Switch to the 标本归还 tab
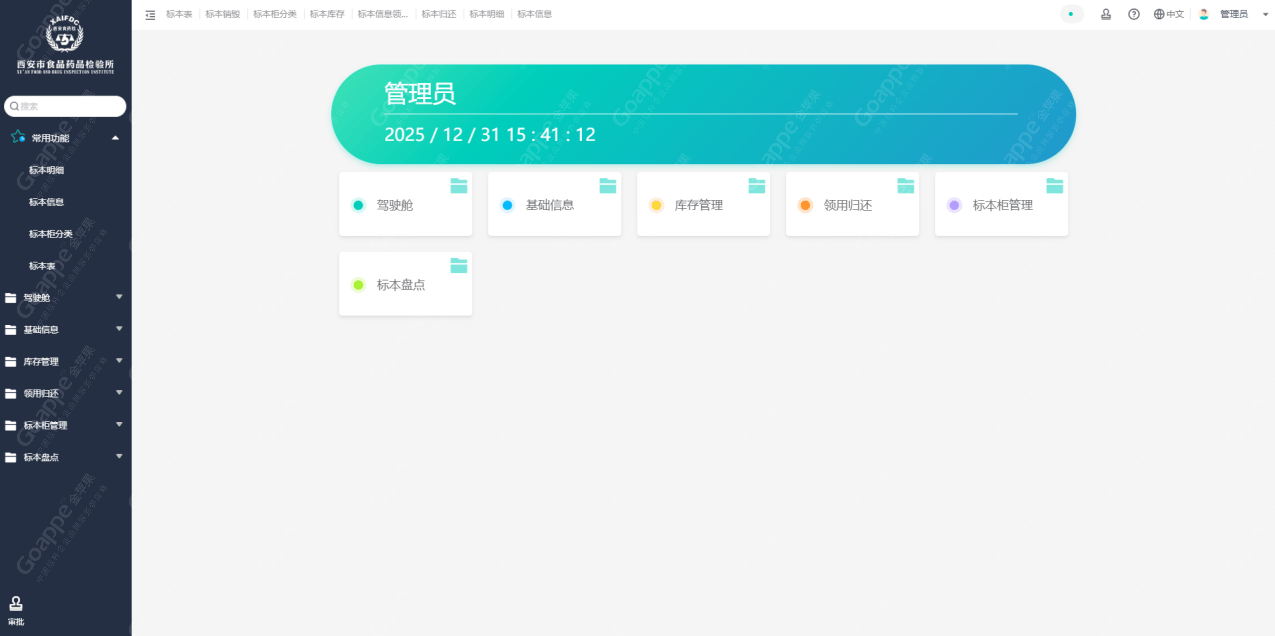This screenshot has height=636, width=1275. 439,14
